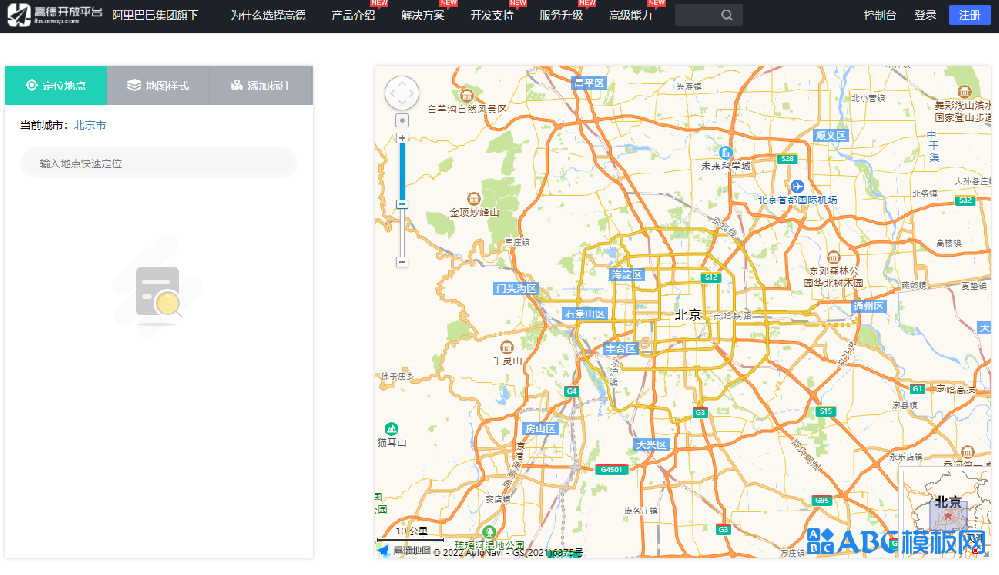This screenshot has height=575, width=999.
Task: Open the 控制台 console link
Action: (880, 15)
